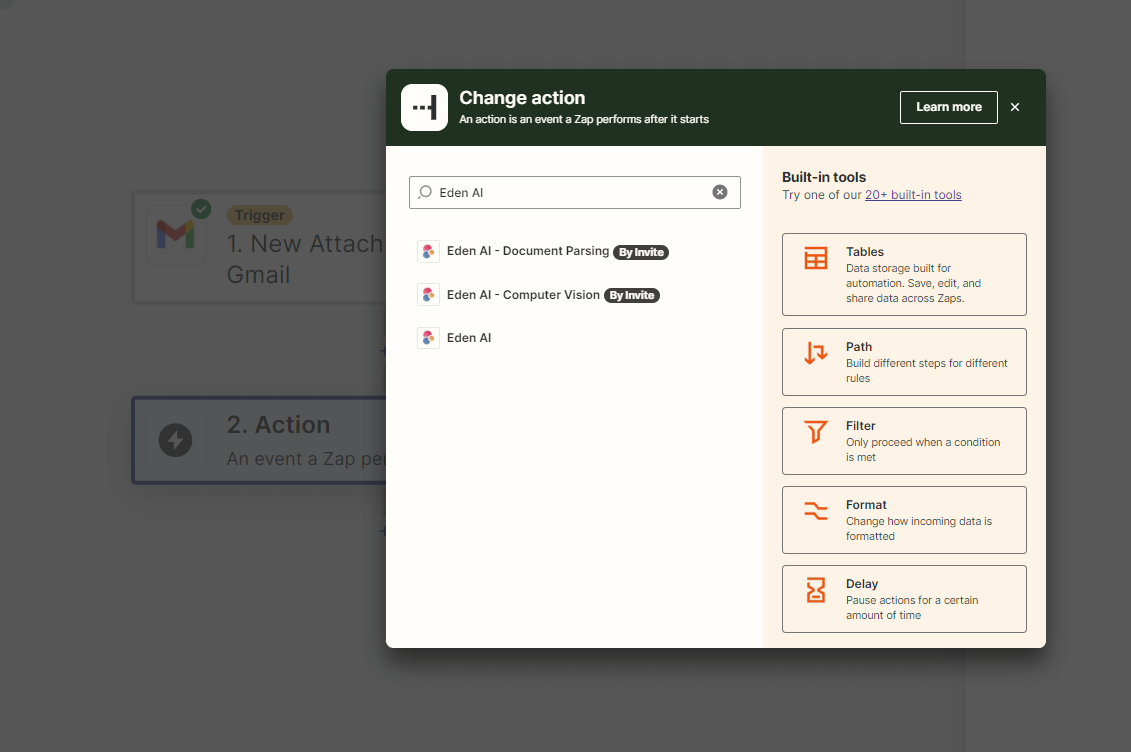Click the Delay hourglass icon

tap(816, 590)
